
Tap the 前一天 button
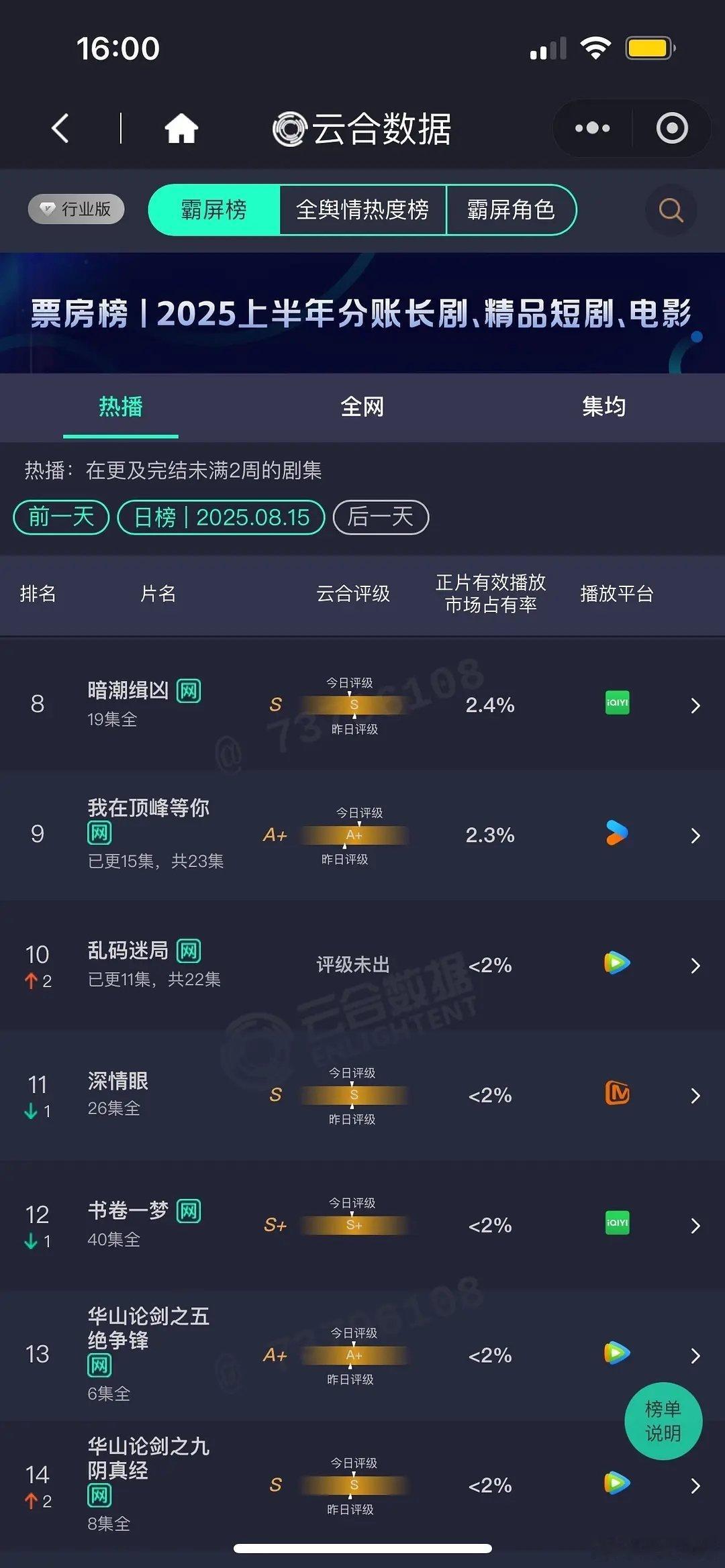click(61, 517)
